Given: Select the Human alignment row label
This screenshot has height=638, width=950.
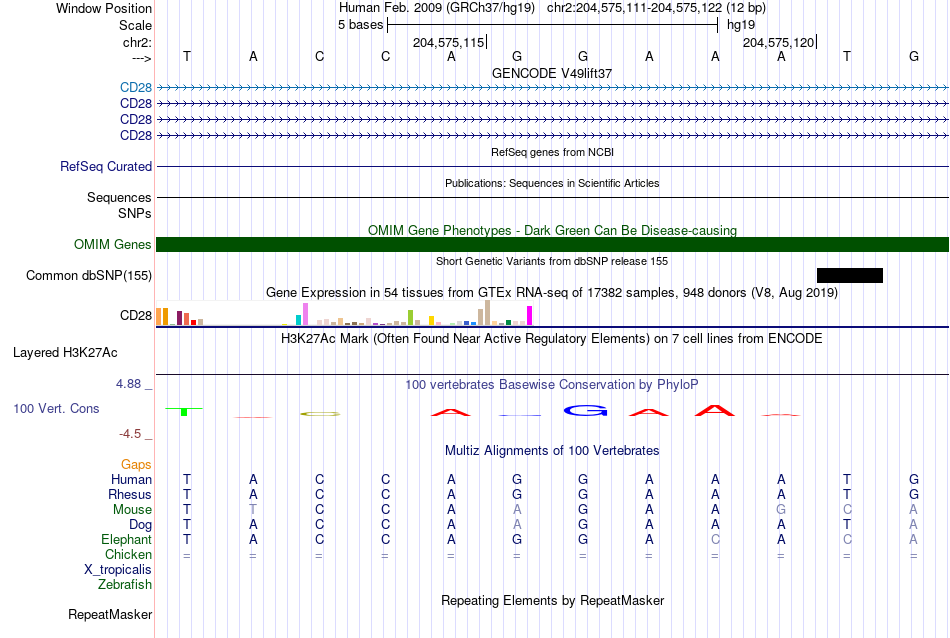Looking at the screenshot, I should (131, 479).
